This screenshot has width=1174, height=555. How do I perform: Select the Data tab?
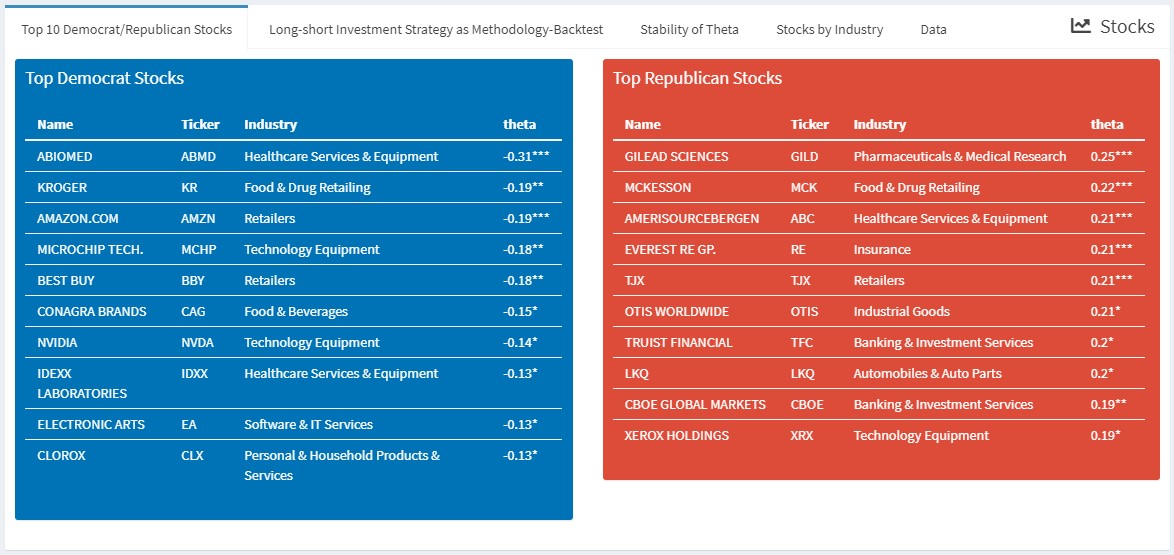click(x=933, y=29)
